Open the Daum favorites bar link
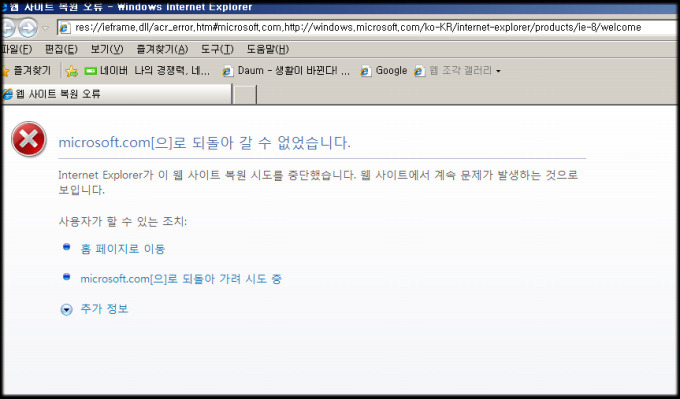Screen dimensions: 680x399 tap(285, 71)
